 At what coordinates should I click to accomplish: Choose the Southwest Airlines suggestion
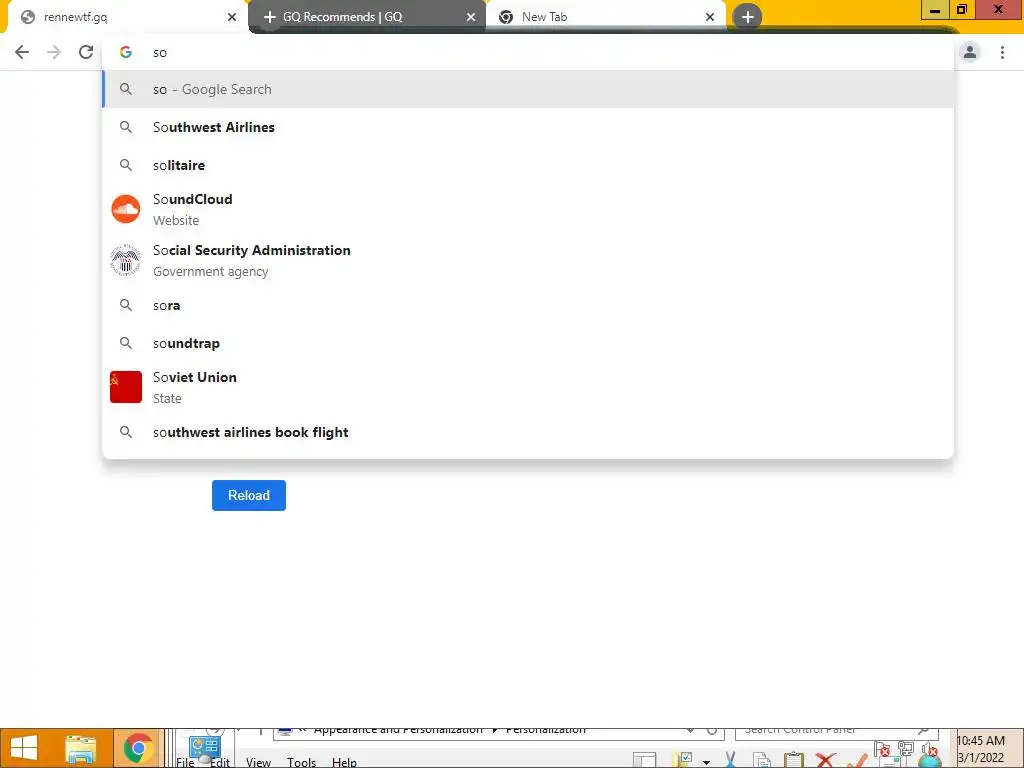[x=528, y=127]
